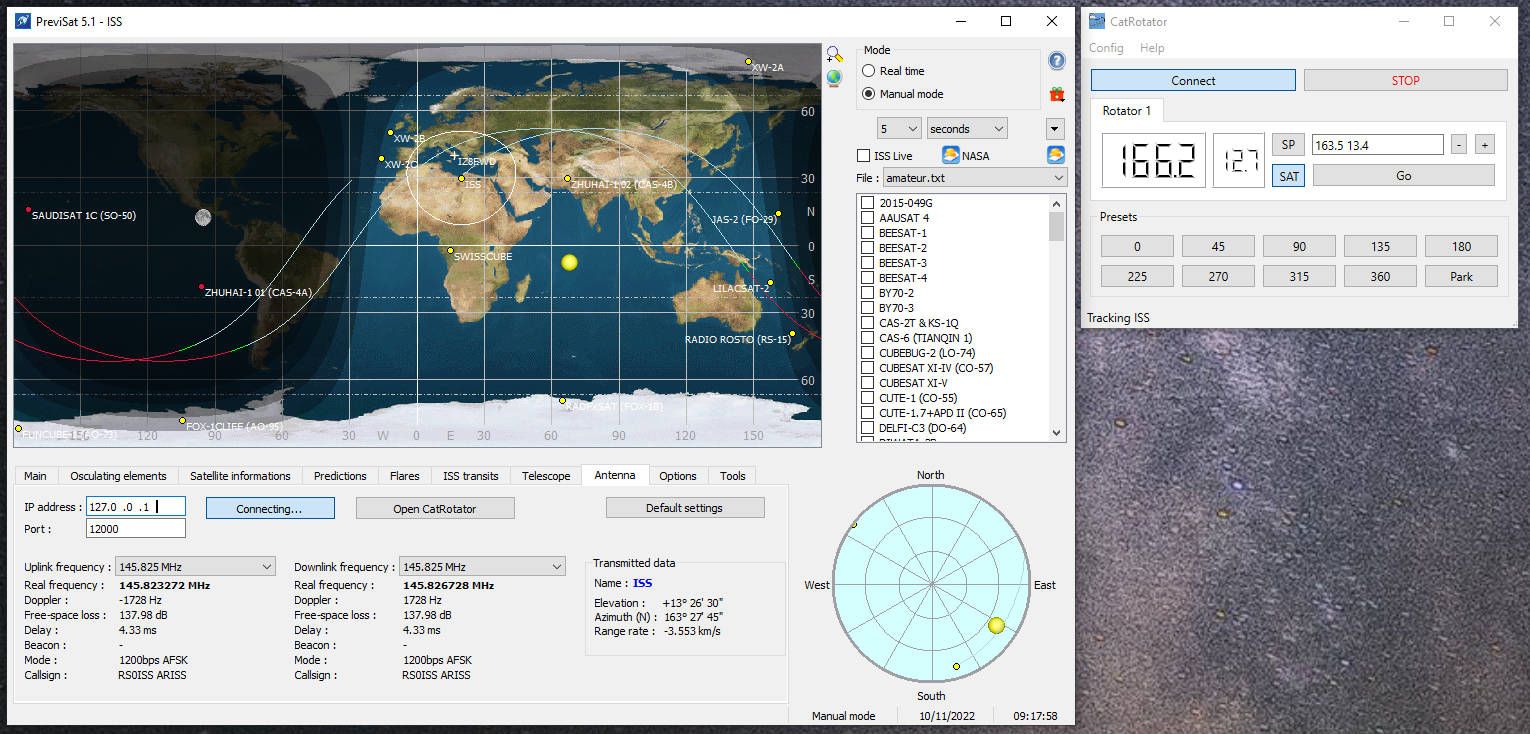1530x734 pixels.
Task: Open help via blue question mark icon
Action: pos(1056,61)
